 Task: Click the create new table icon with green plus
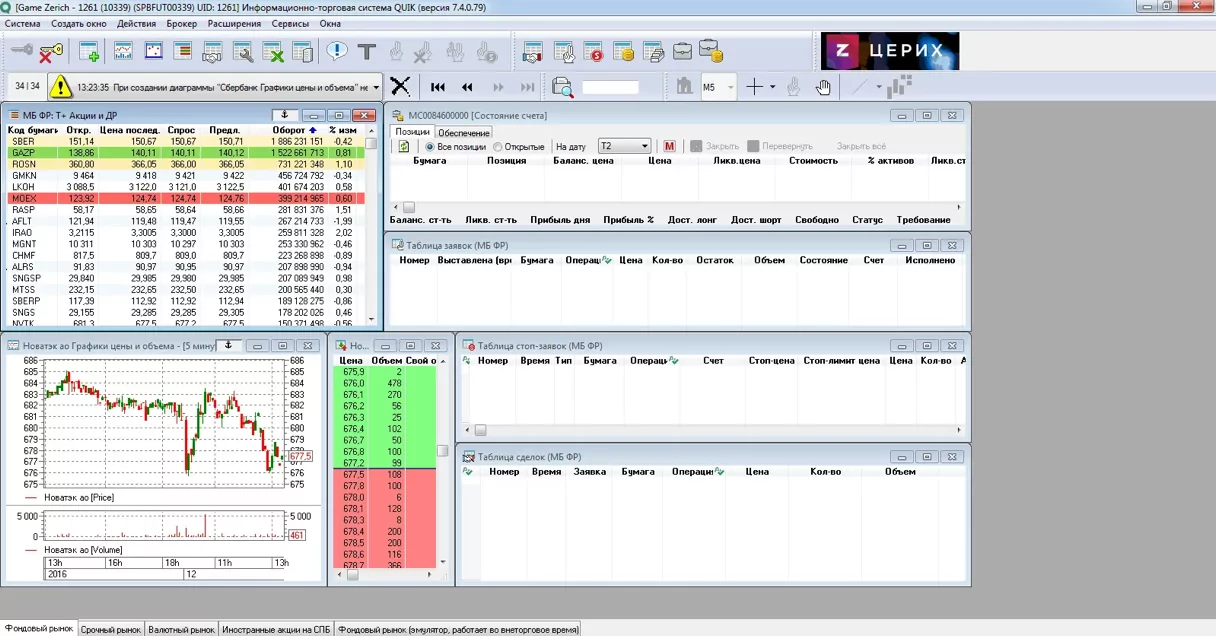(x=89, y=51)
